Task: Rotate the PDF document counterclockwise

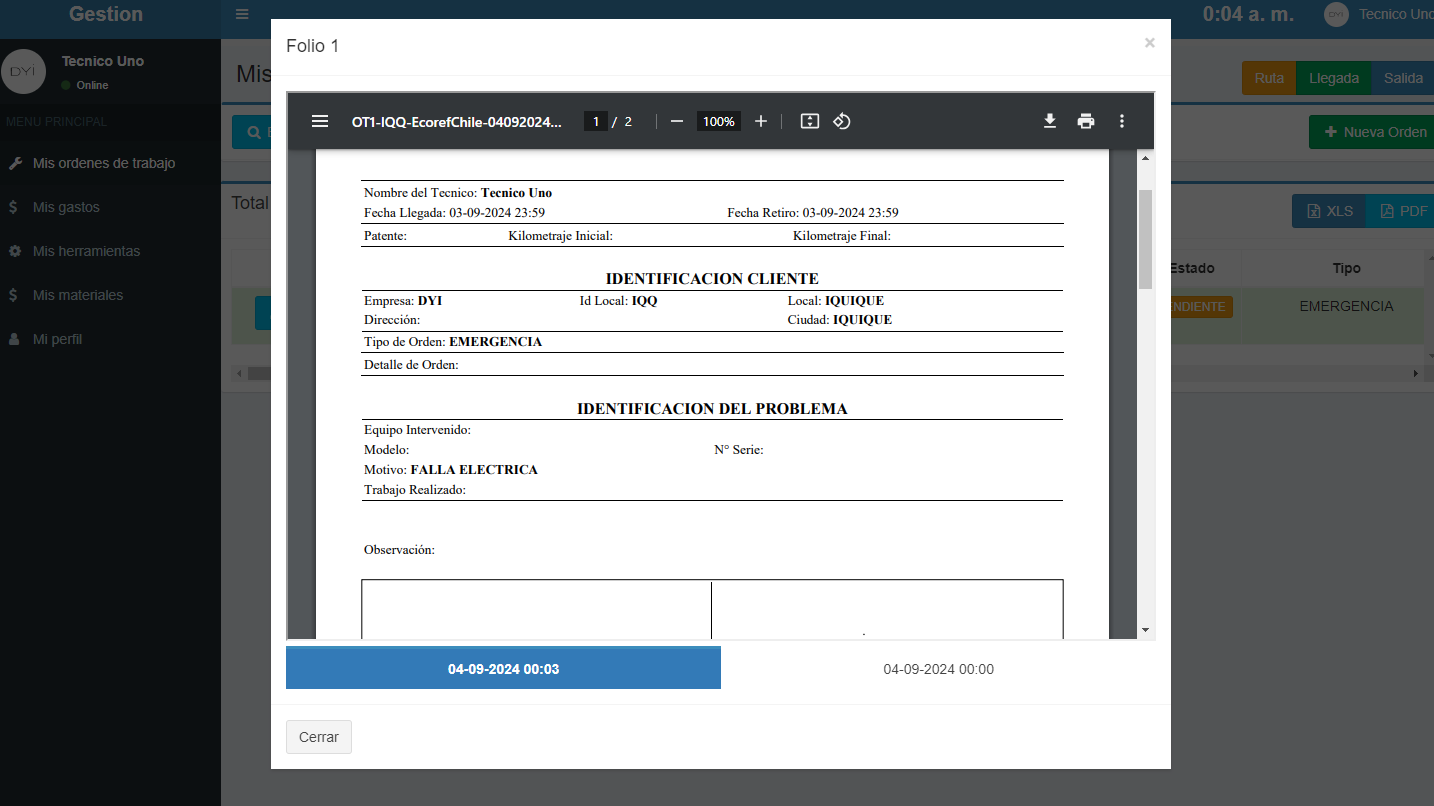Action: pyautogui.click(x=842, y=121)
